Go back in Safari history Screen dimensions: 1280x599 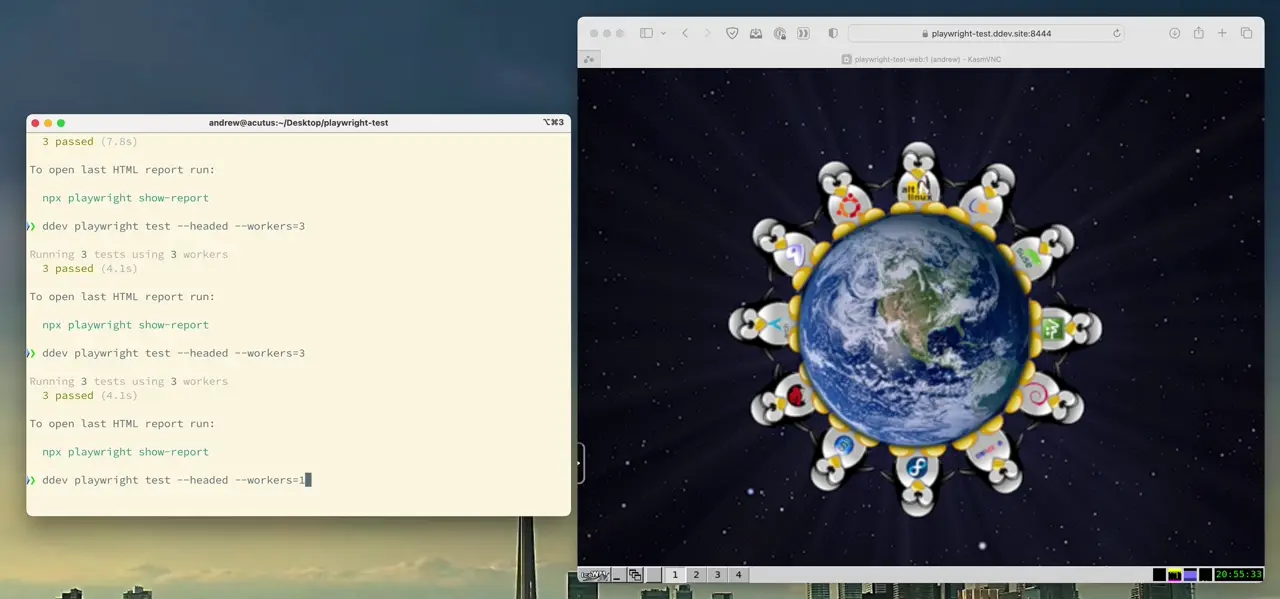[x=685, y=33]
